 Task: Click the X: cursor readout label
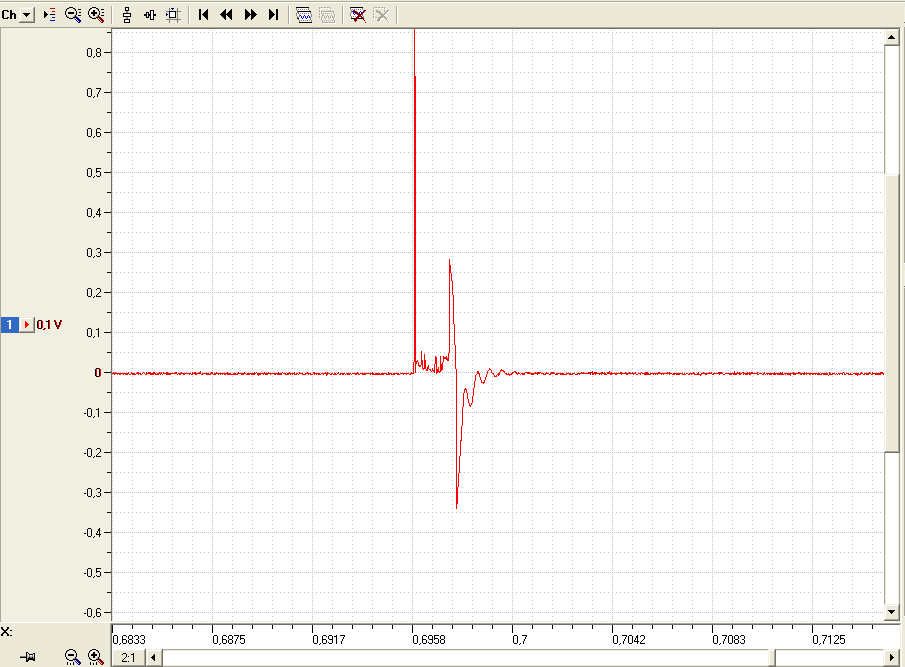6,632
